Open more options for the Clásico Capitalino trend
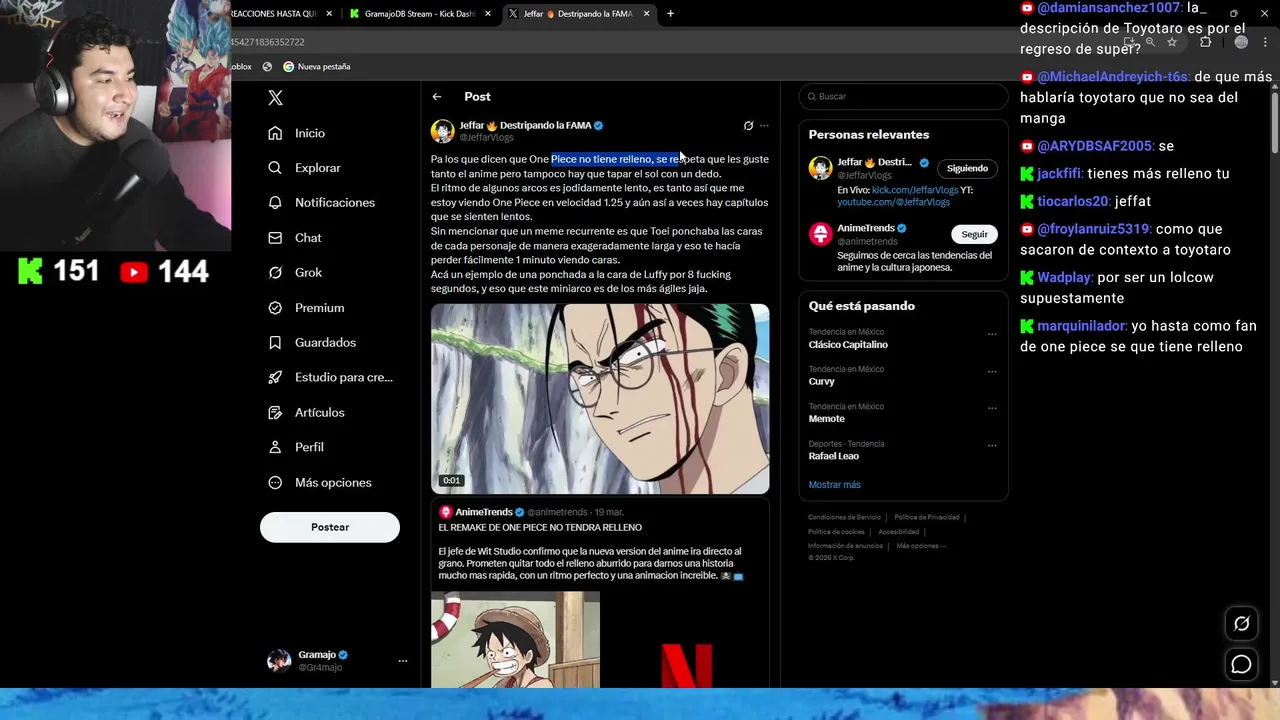The width and height of the screenshot is (1280, 720). 992,334
